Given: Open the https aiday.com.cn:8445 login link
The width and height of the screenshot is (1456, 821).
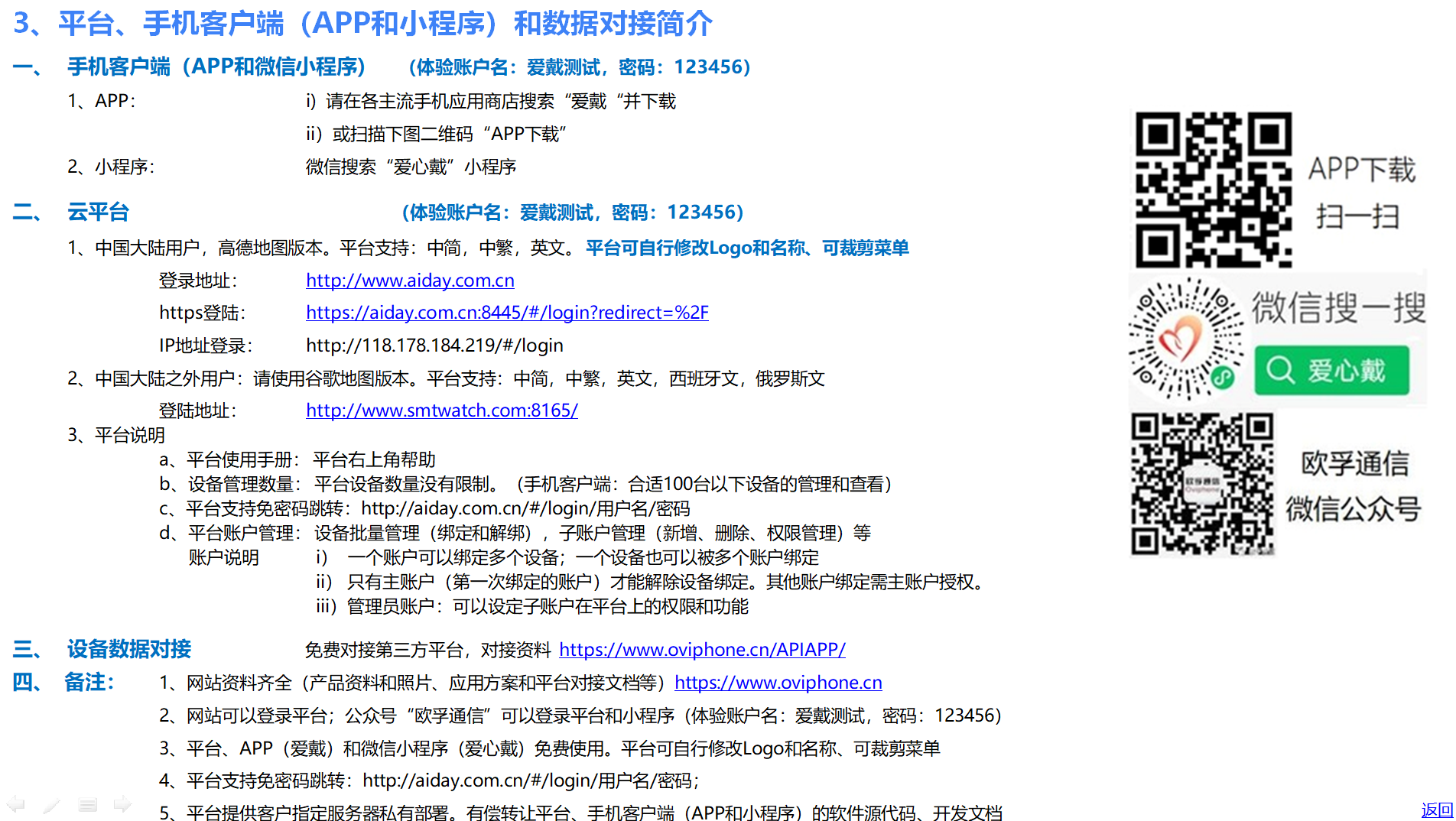Looking at the screenshot, I should (507, 313).
